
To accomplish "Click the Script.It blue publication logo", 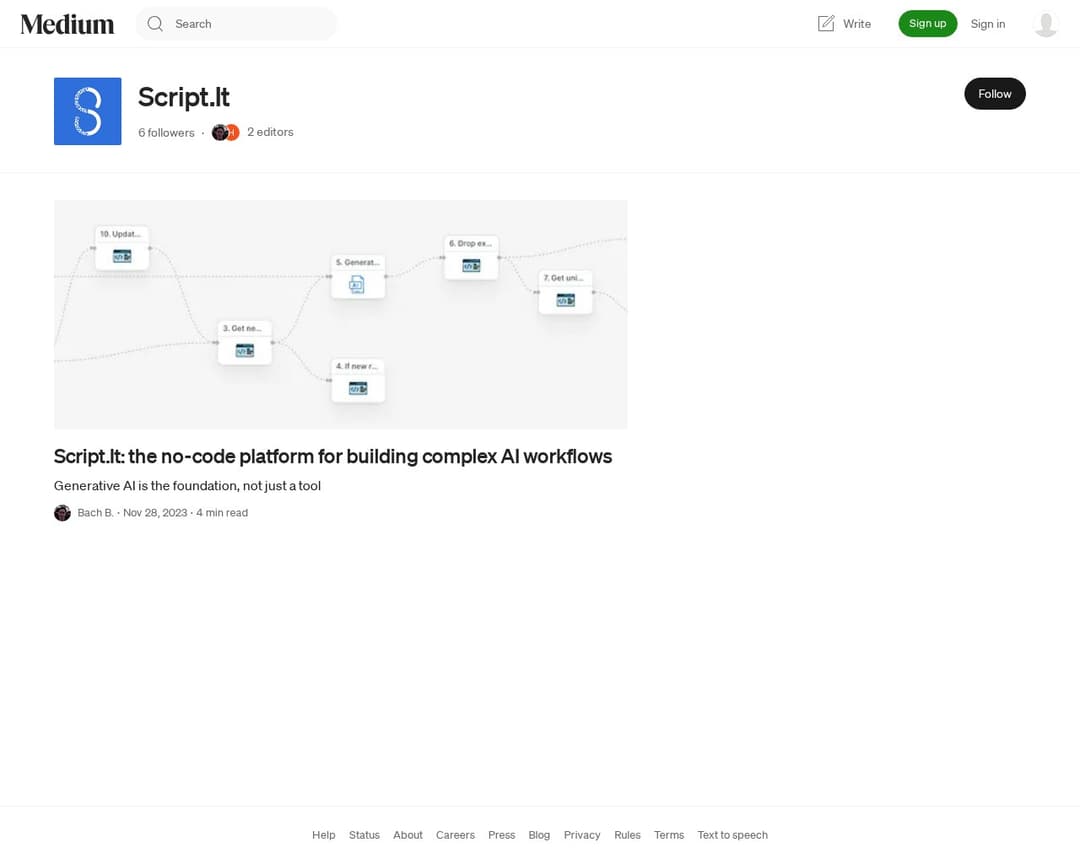I will tap(88, 111).
